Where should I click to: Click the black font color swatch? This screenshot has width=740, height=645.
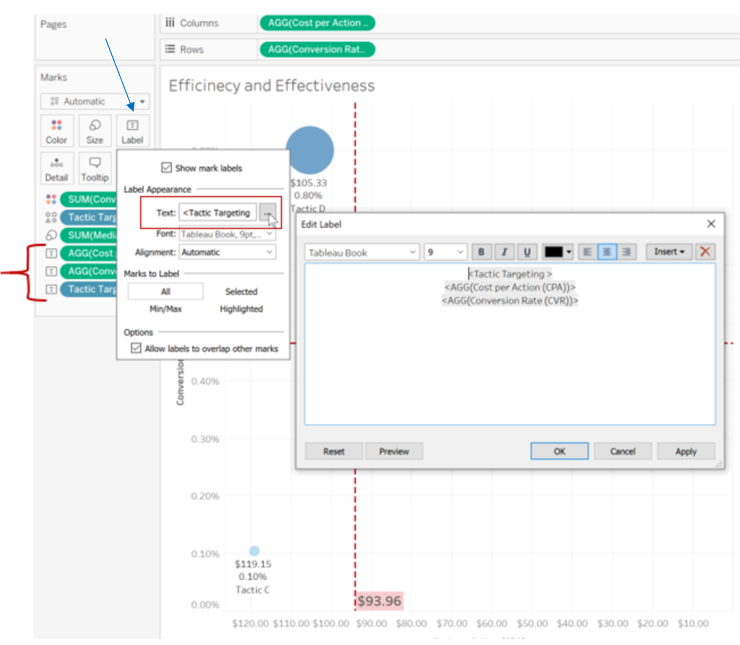click(x=554, y=252)
